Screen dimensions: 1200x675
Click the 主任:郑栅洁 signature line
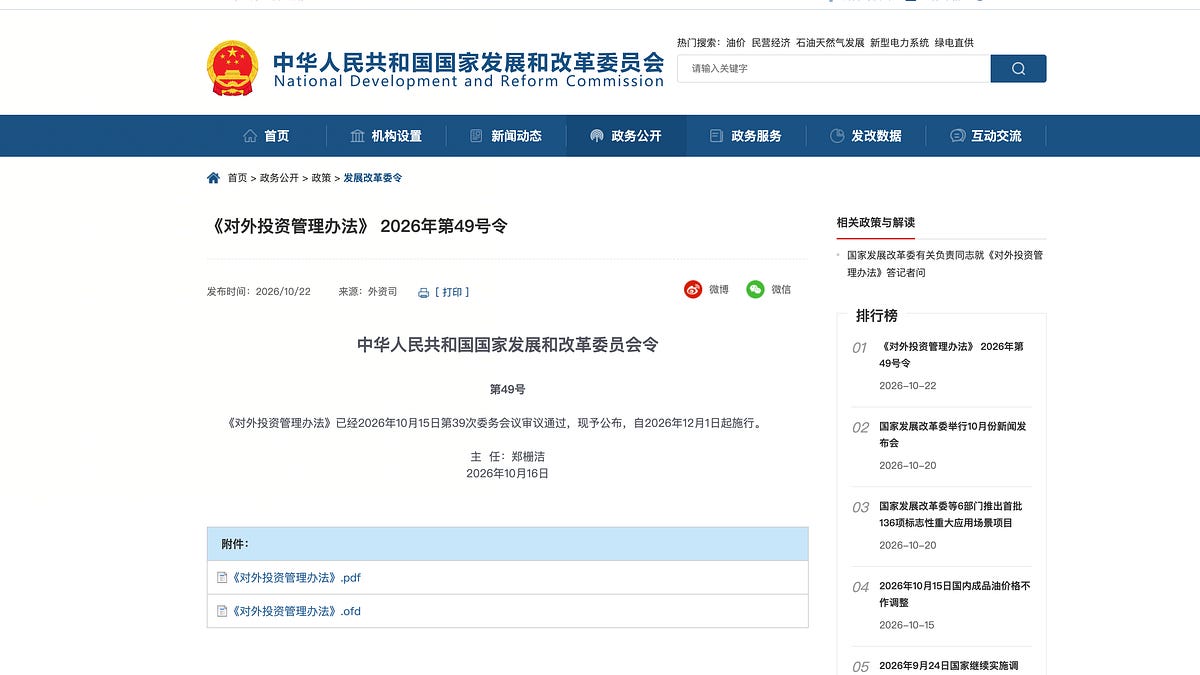507,456
